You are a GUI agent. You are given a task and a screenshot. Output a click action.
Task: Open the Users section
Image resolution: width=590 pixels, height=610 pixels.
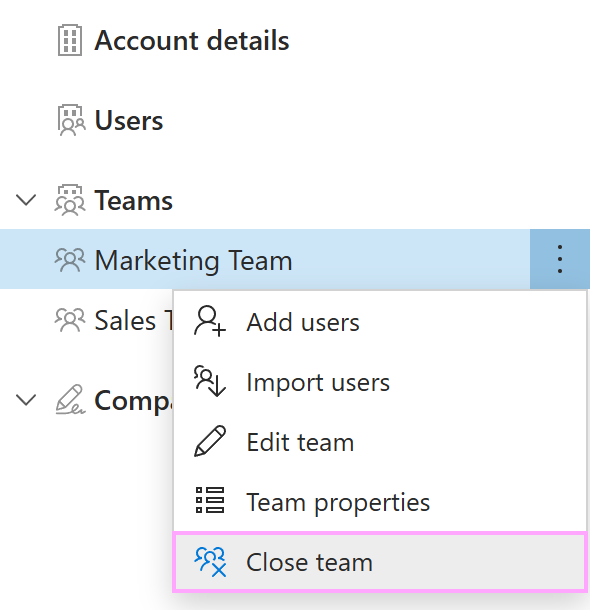(129, 120)
